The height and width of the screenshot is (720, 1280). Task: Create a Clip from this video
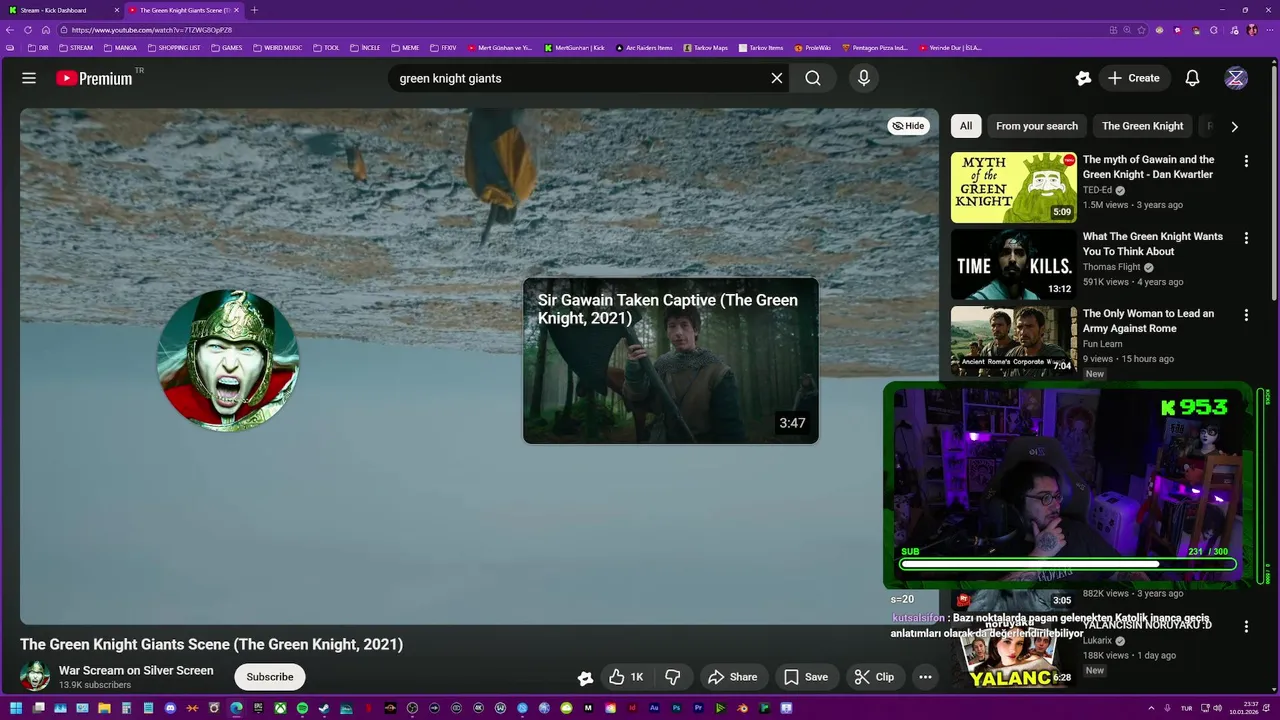click(875, 677)
